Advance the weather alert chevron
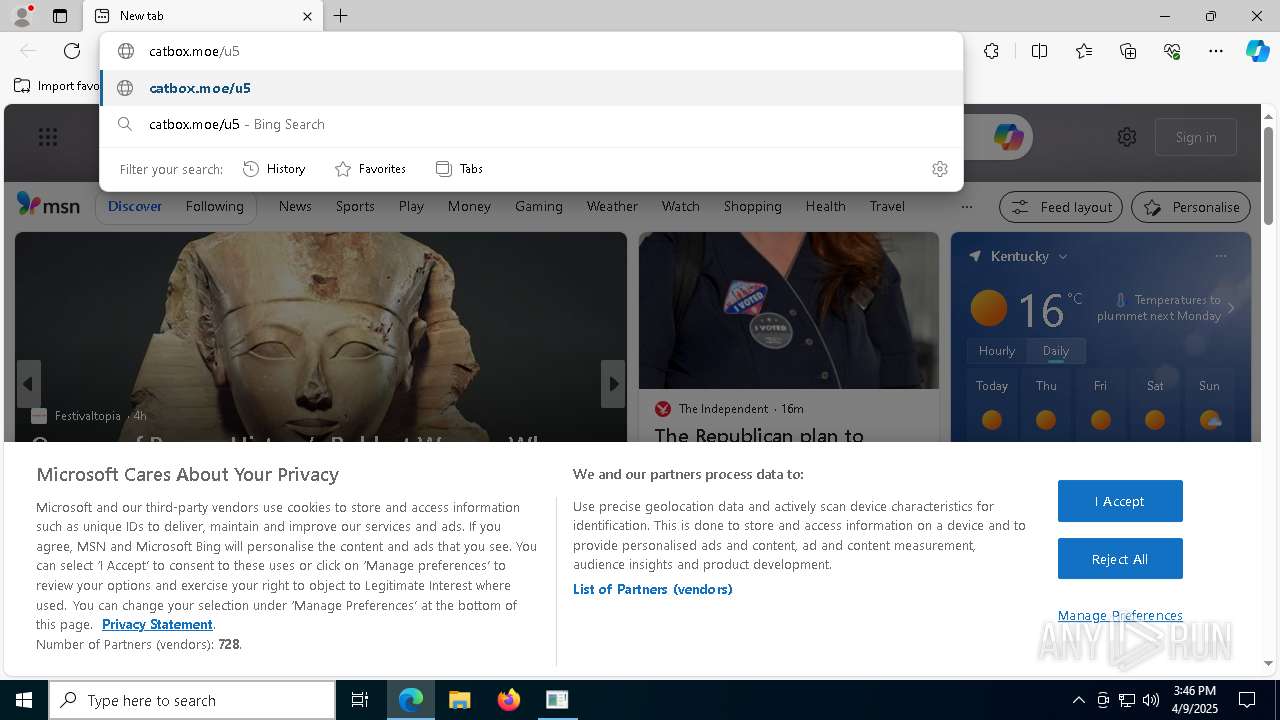Viewport: 1280px width, 720px height. 1231,308
